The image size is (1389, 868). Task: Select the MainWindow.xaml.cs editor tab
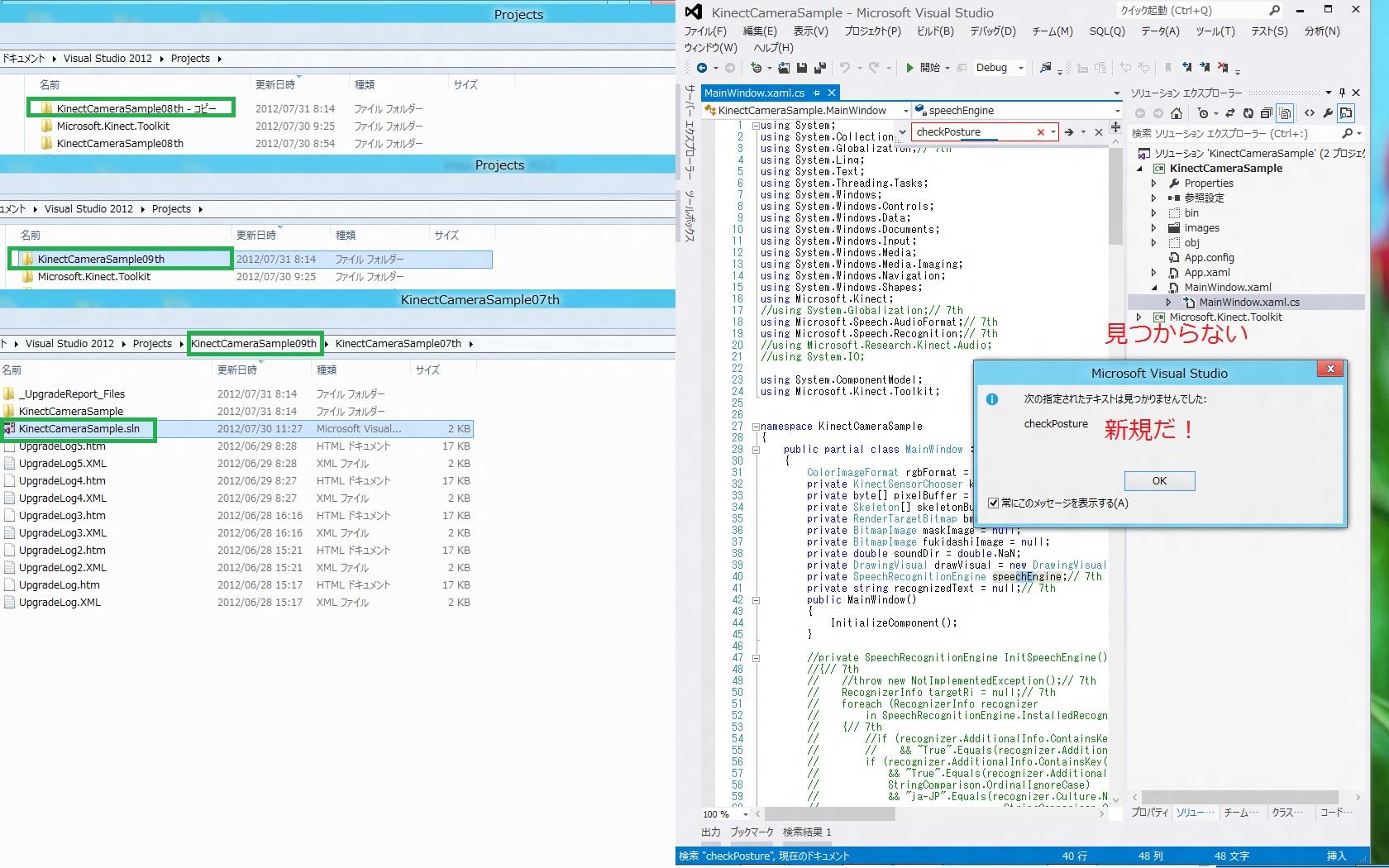coord(754,93)
